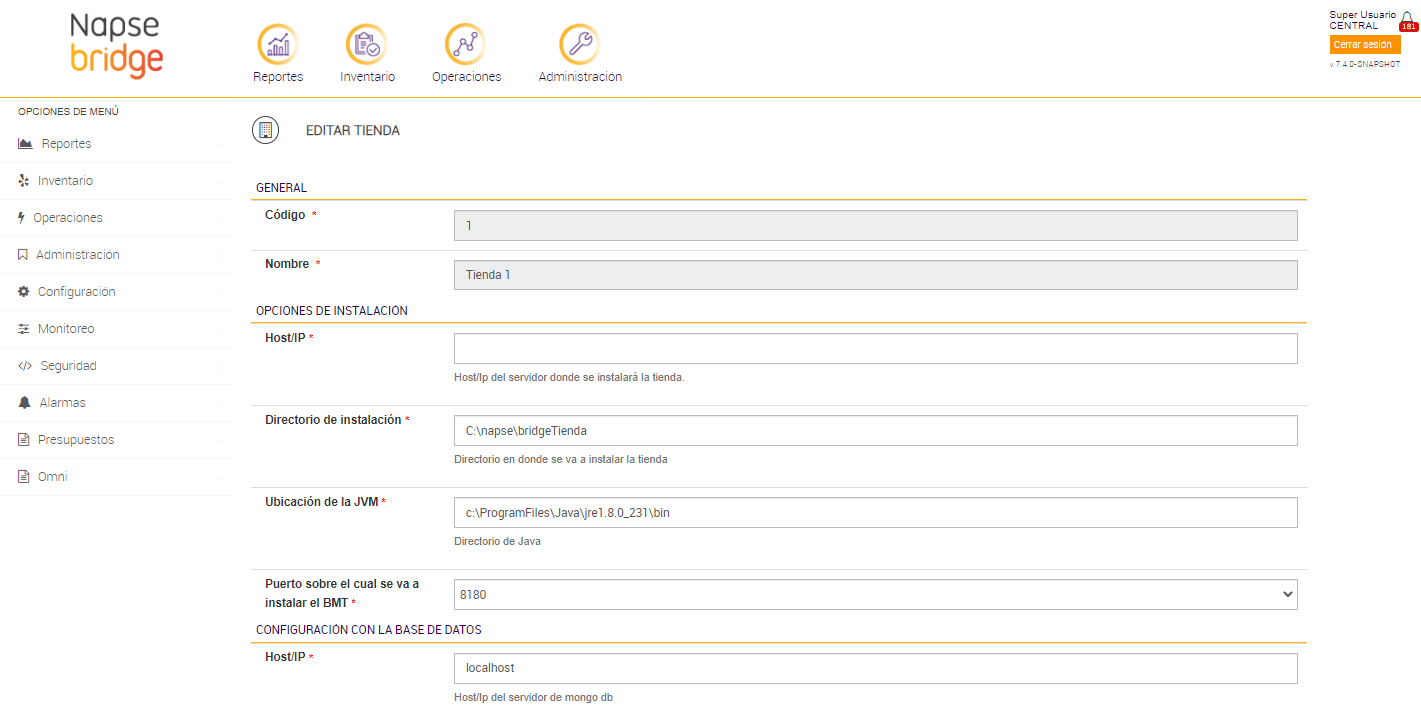Focus the empty Host/IP field under installation options
This screenshot has height=723, width=1421.
click(875, 348)
